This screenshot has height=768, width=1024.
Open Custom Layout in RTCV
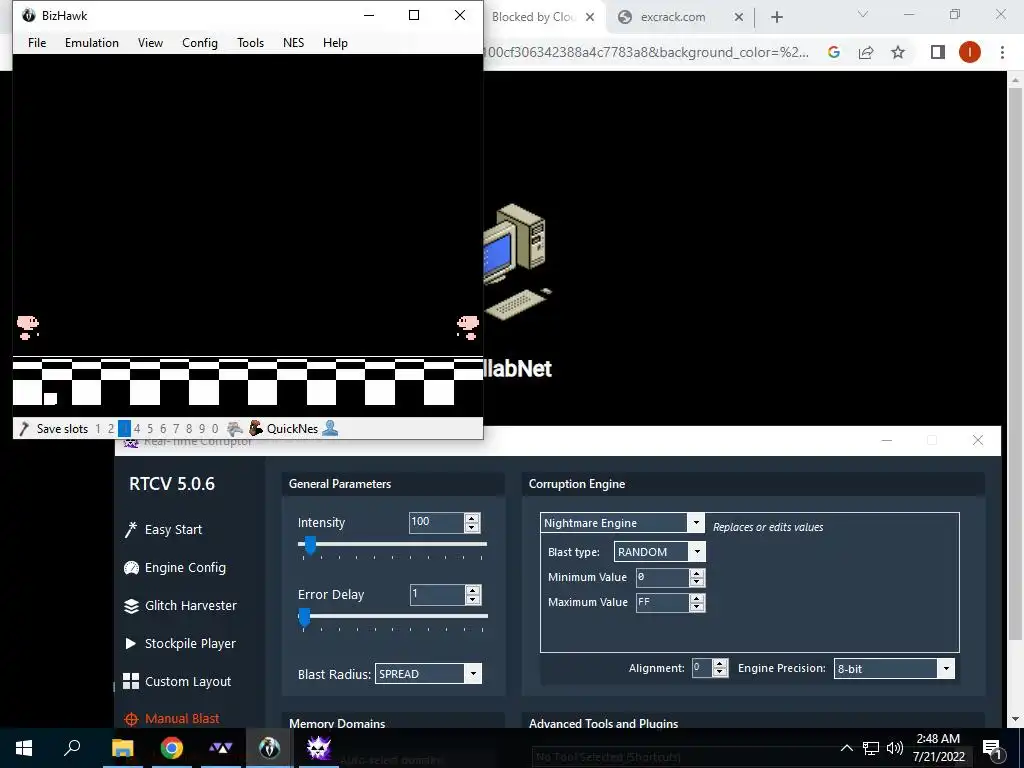coord(177,681)
